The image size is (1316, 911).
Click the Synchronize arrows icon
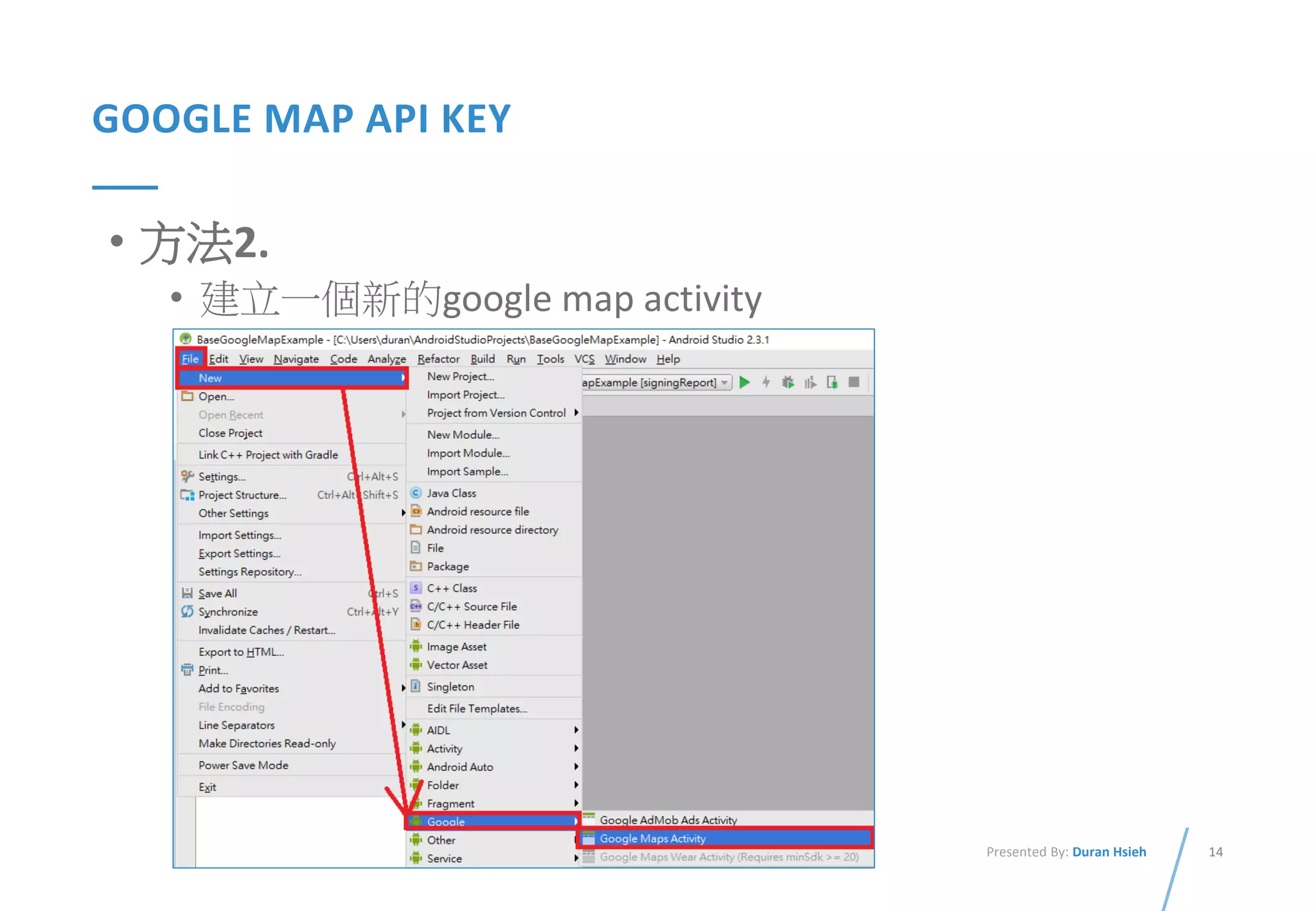tap(187, 612)
